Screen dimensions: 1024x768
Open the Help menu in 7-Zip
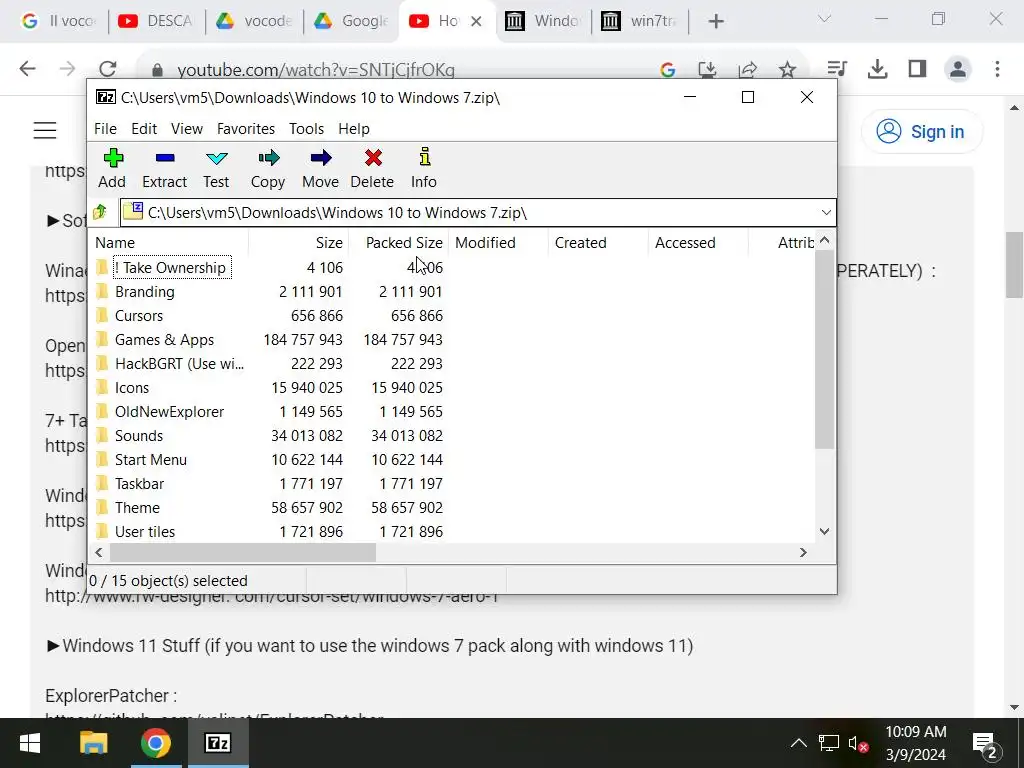pos(353,129)
